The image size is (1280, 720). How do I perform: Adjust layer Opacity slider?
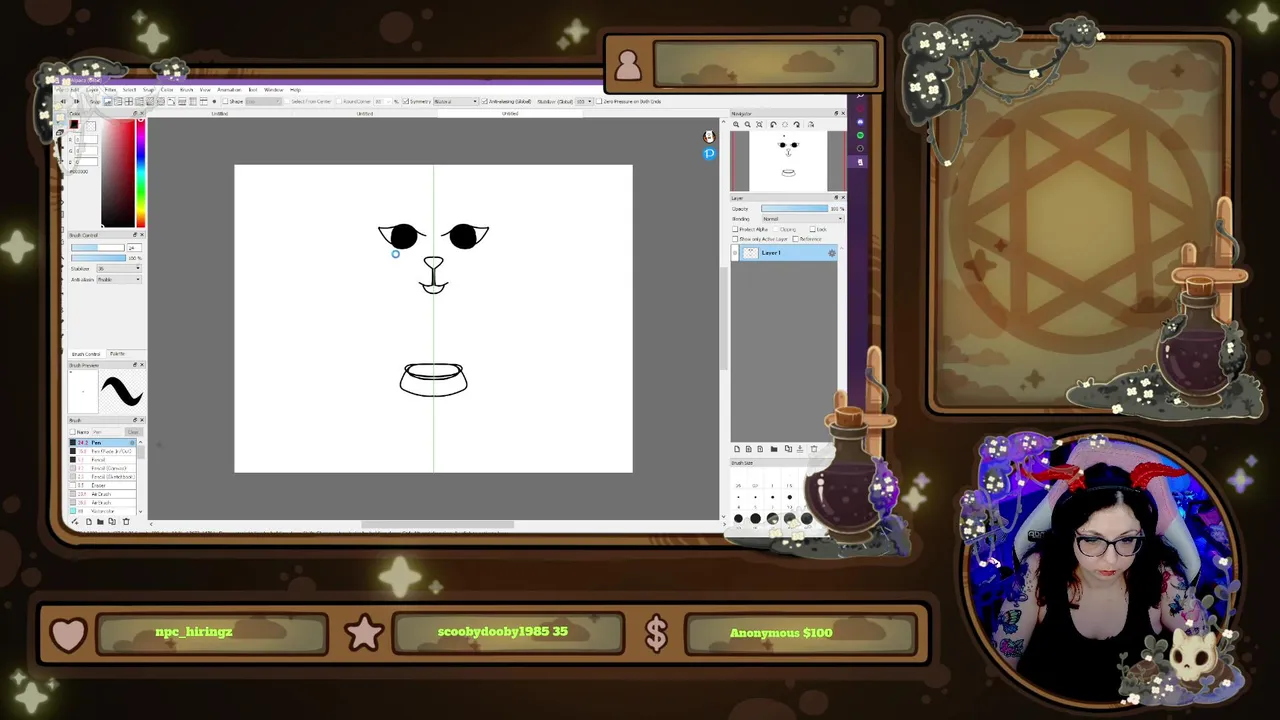[794, 208]
